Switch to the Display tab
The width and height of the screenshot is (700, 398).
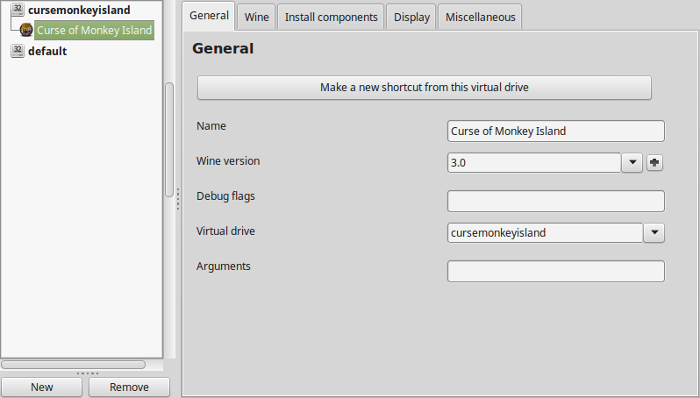coord(411,17)
